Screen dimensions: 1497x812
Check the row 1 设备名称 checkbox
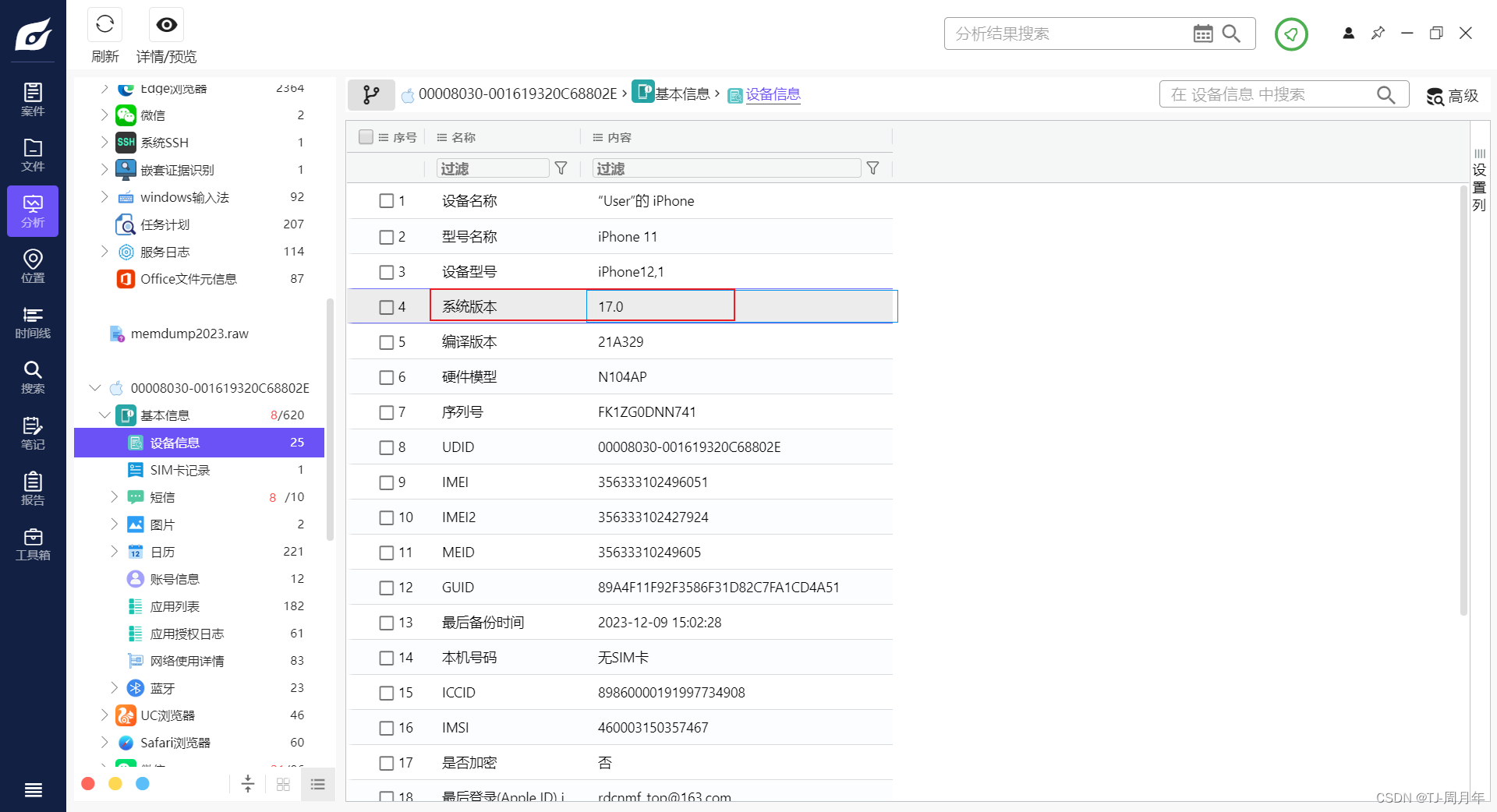386,201
